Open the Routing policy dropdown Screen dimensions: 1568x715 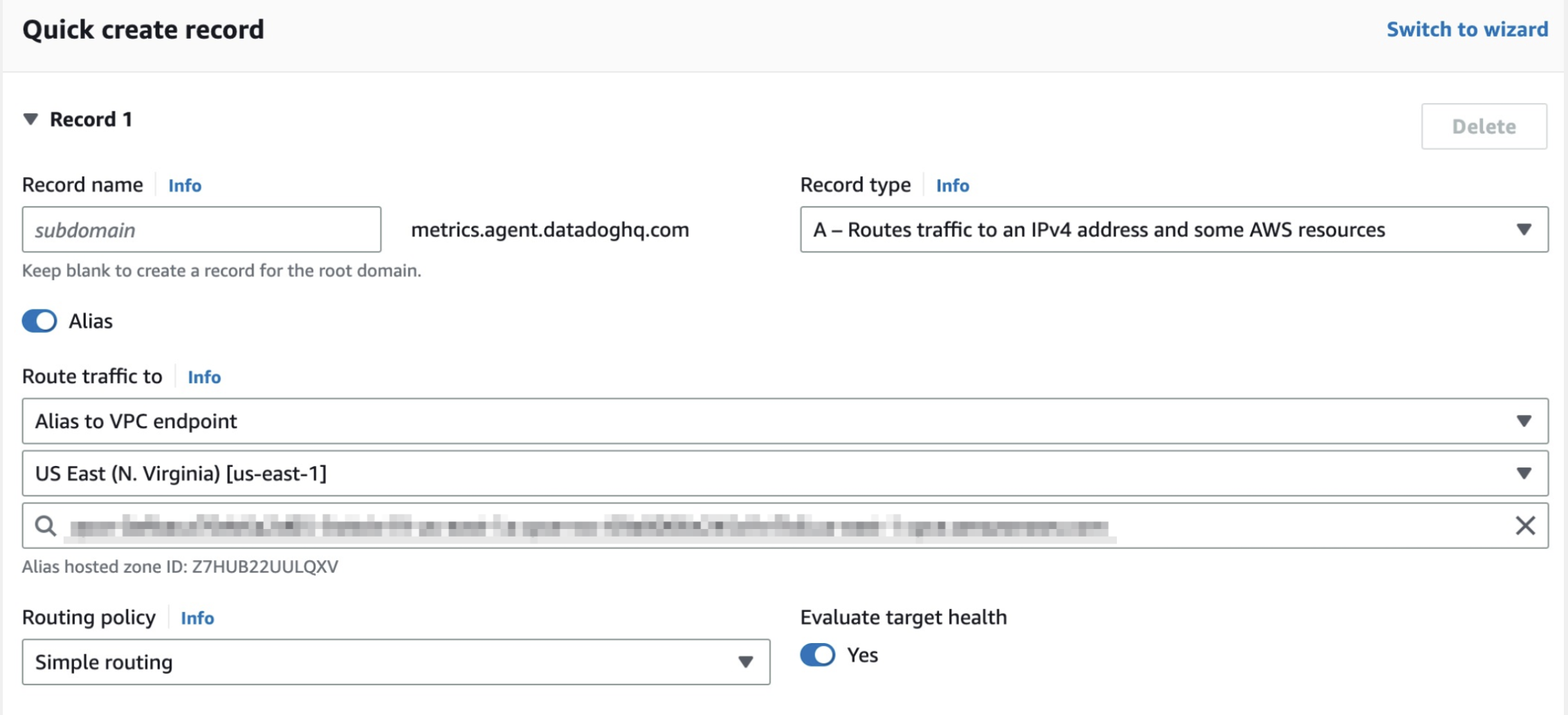click(x=396, y=662)
